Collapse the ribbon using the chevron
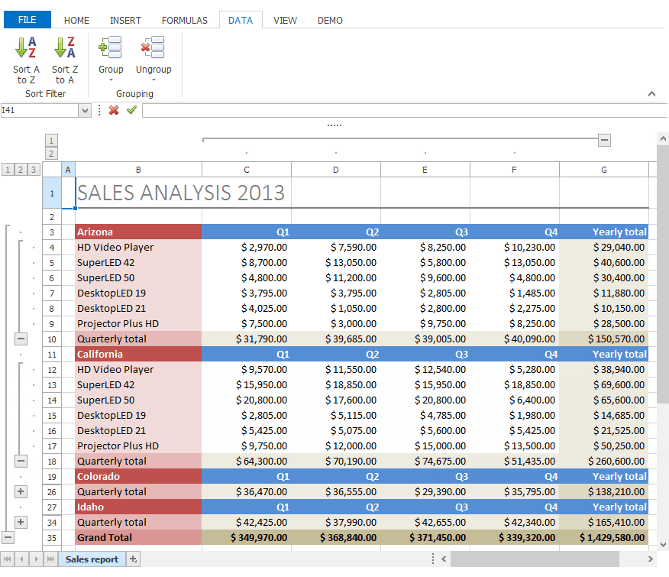This screenshot has height=577, width=669. [x=651, y=93]
